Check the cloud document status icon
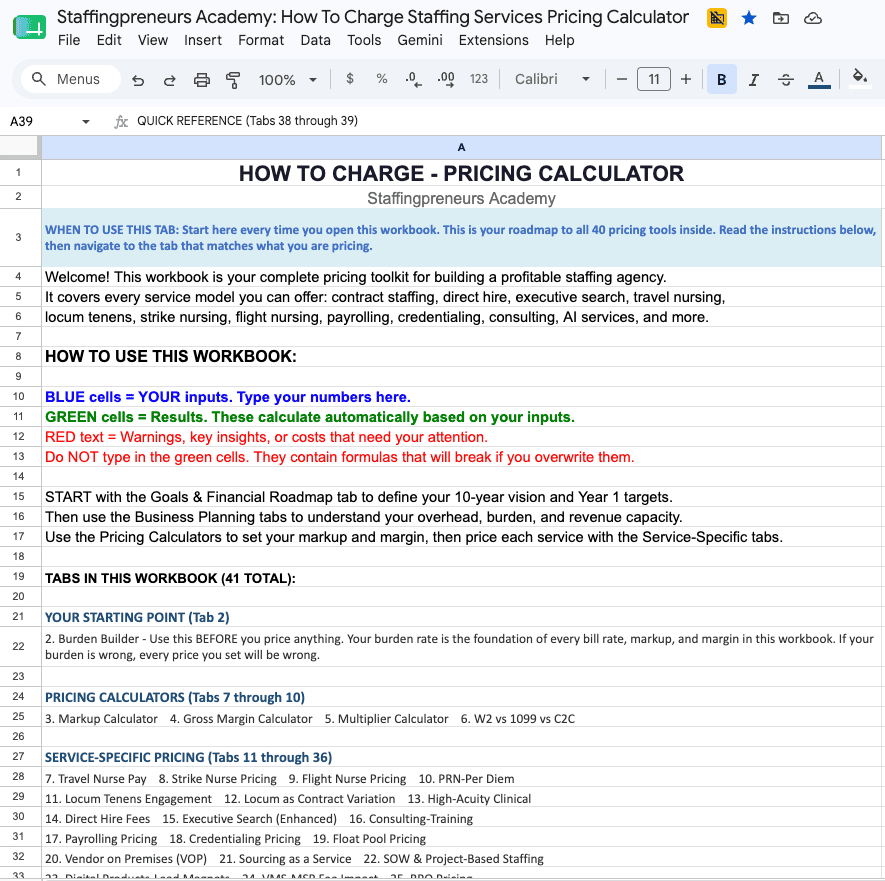The width and height of the screenshot is (885, 881). pyautogui.click(x=813, y=19)
